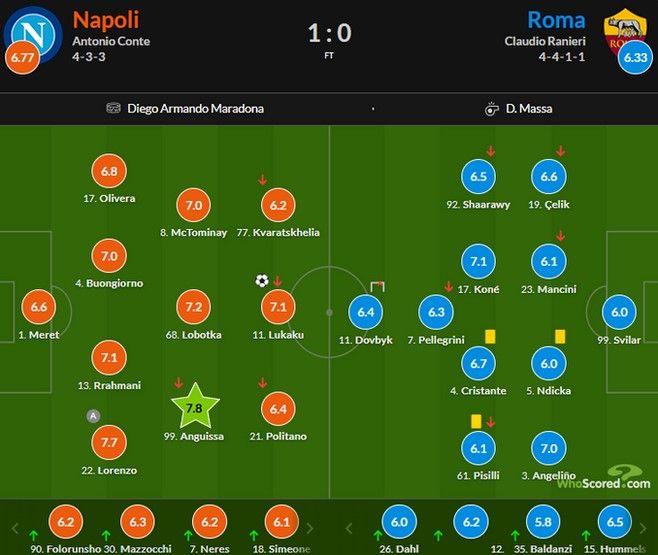This screenshot has height=555, width=658.
Task: Click Cristante's yellow card icon
Action: point(491,337)
